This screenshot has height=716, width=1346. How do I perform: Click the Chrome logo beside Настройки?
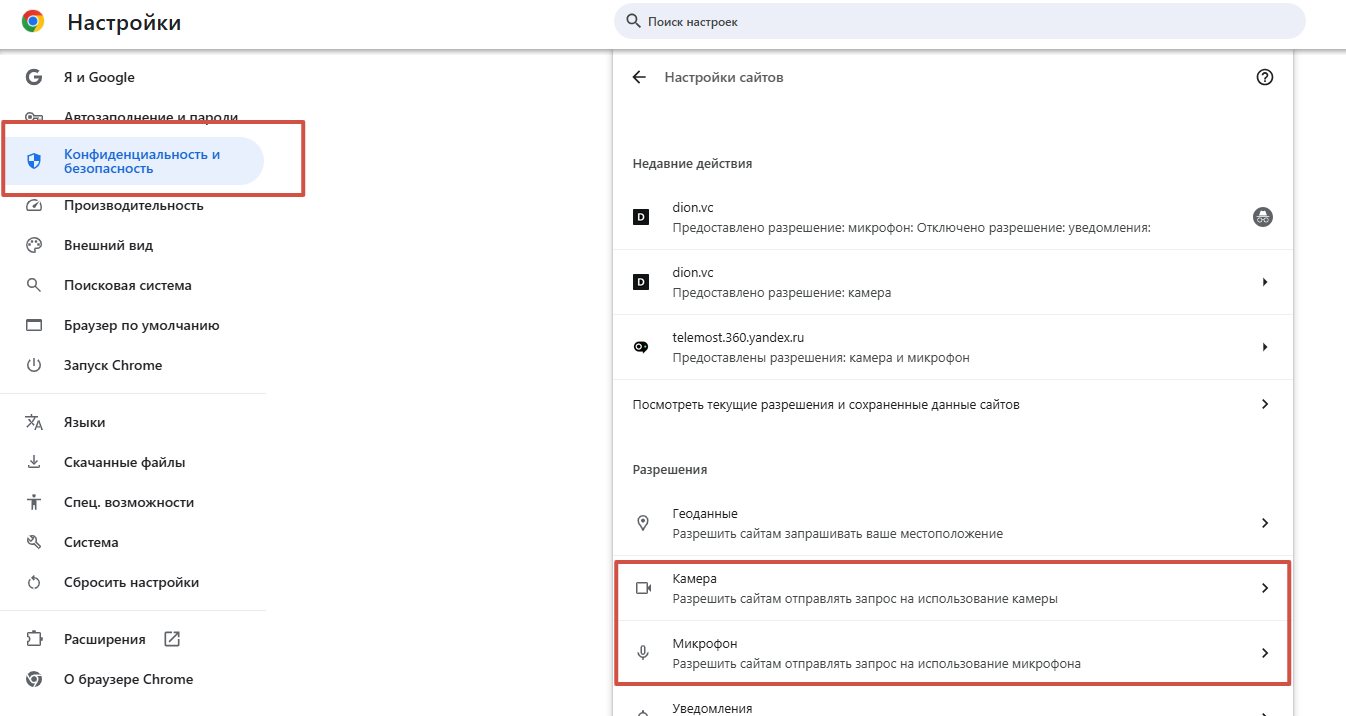coord(33,21)
